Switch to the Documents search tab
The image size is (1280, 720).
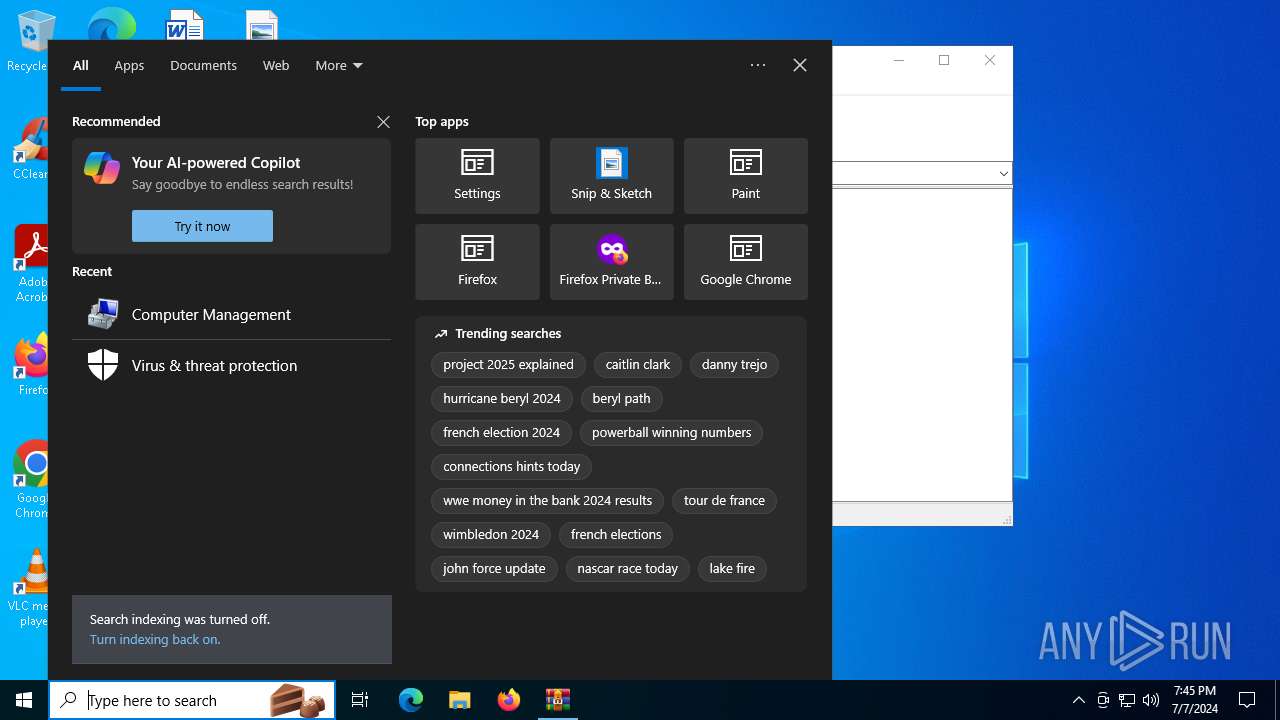203,65
